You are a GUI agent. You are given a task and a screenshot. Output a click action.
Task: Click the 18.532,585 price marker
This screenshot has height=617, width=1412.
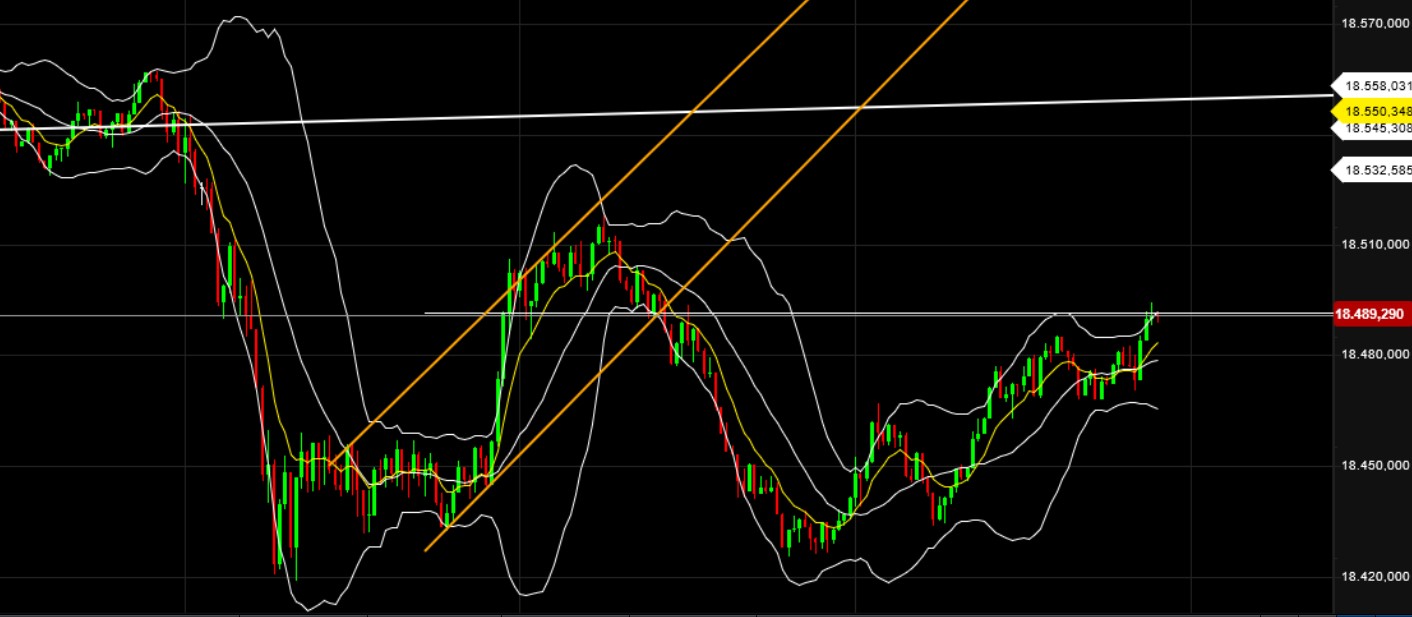(1372, 171)
